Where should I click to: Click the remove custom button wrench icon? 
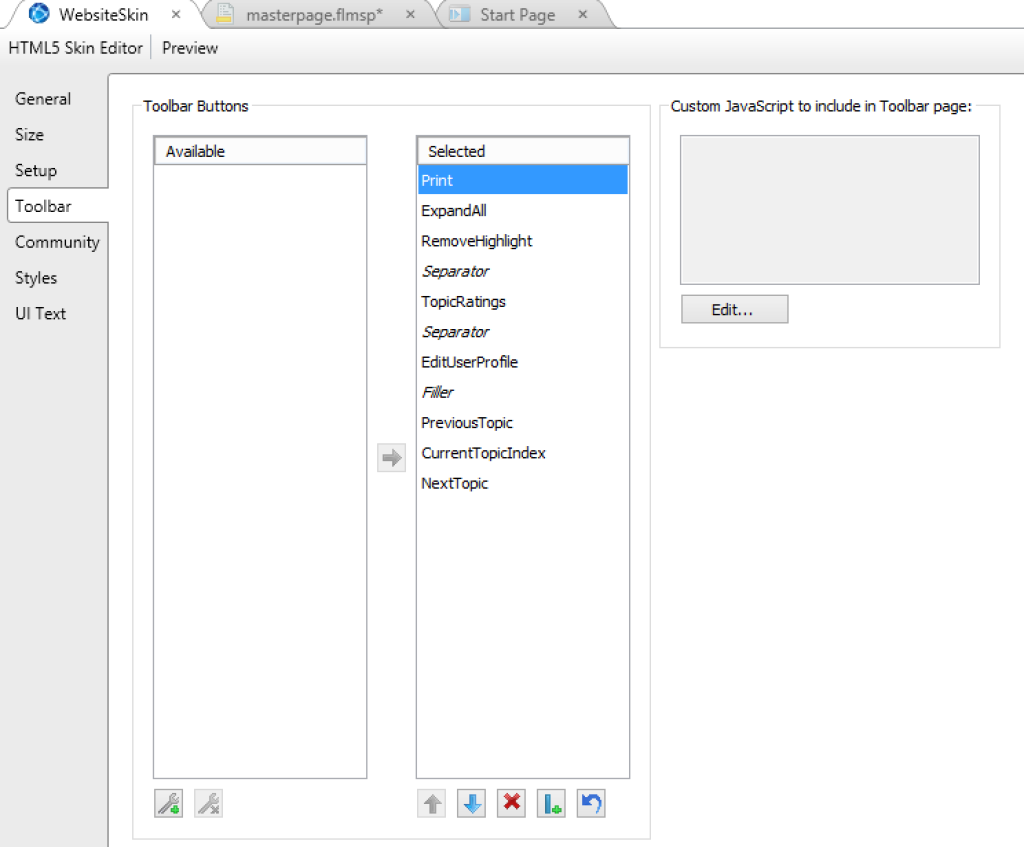(208, 803)
